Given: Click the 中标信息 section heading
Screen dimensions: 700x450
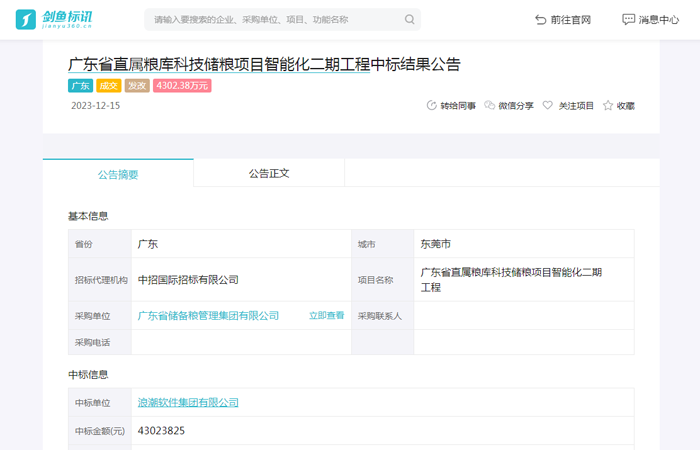Looking at the screenshot, I should coord(88,375).
